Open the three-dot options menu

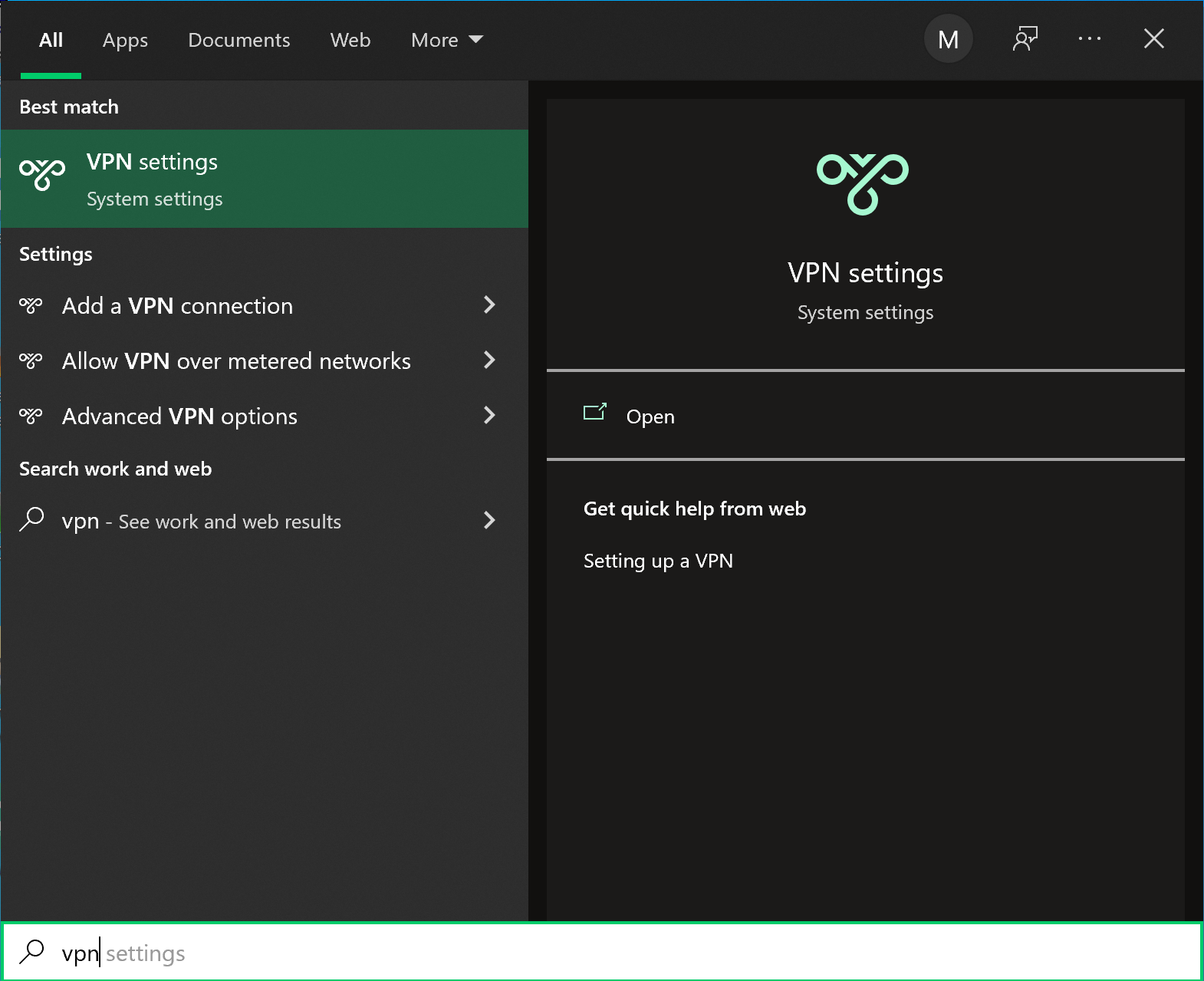click(1089, 38)
